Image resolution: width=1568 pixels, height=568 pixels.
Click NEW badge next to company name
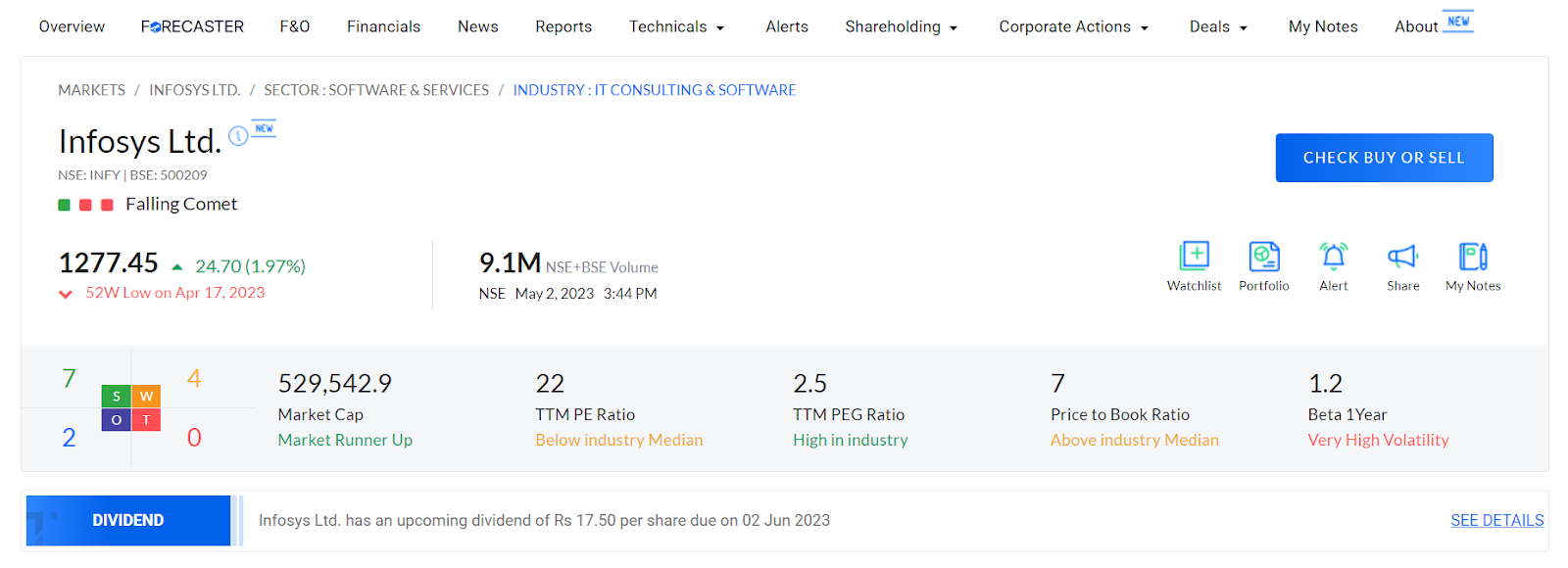264,128
